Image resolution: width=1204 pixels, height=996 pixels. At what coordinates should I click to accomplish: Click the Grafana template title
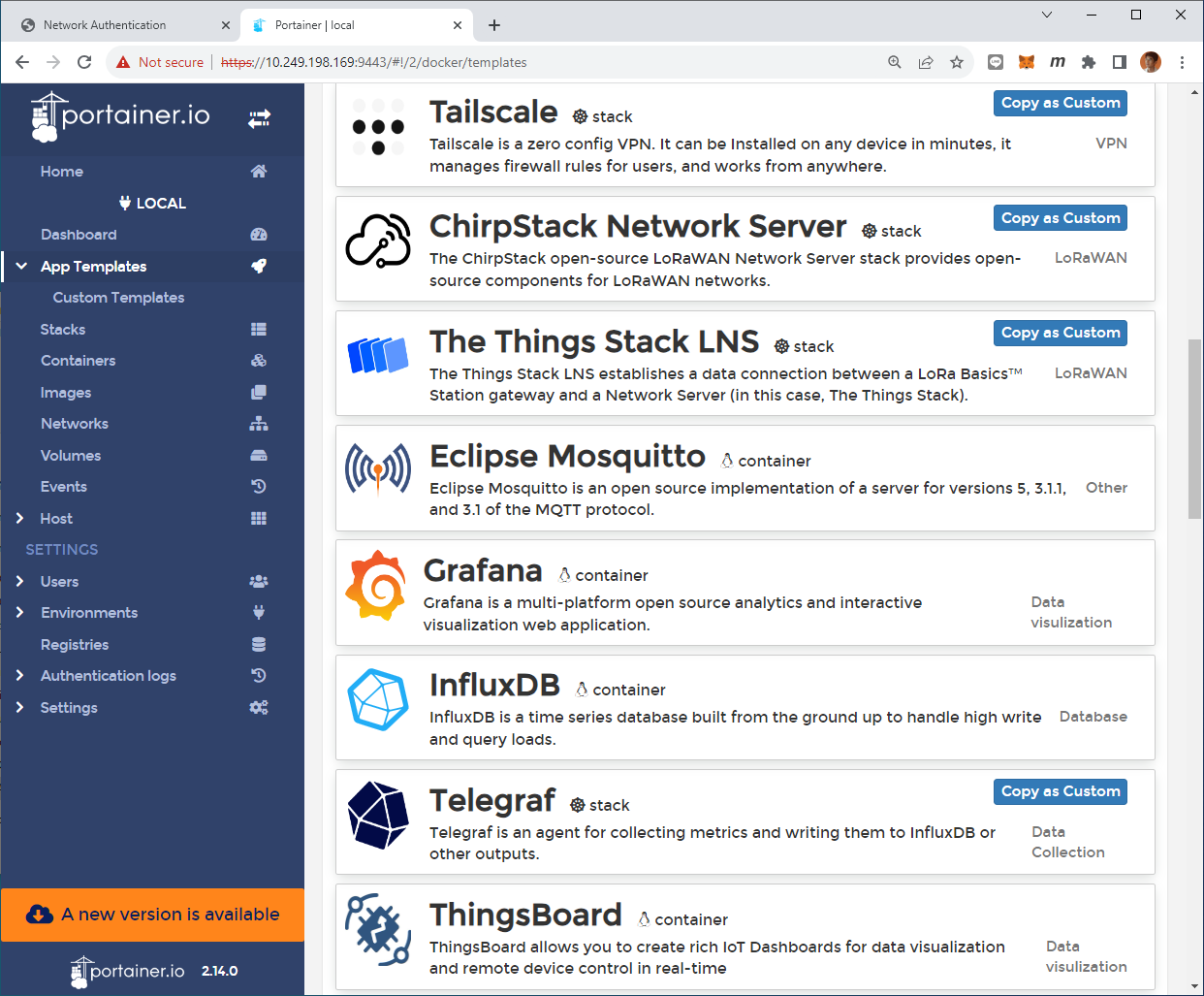[483, 570]
